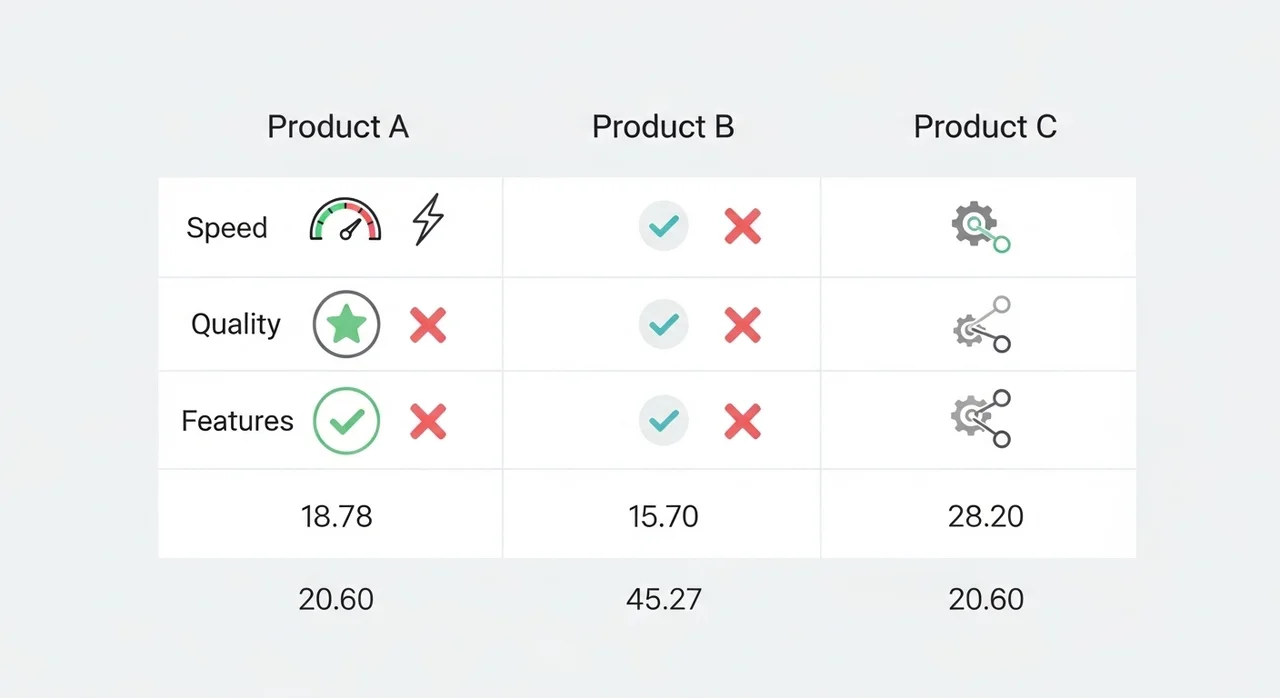
Task: Click the gear icon in Product C Speed row
Action: tap(979, 227)
